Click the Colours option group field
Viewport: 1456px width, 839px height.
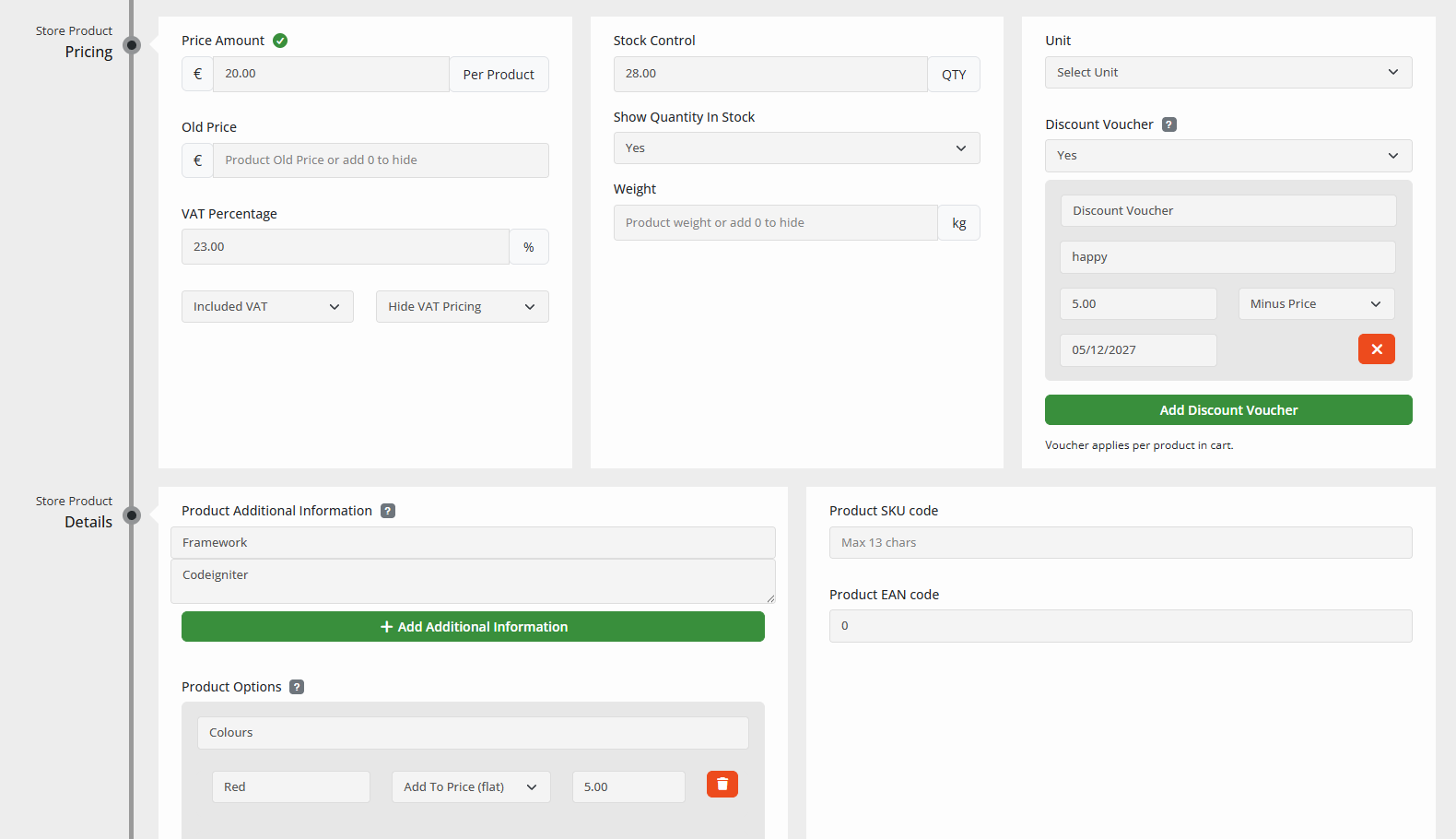click(473, 733)
